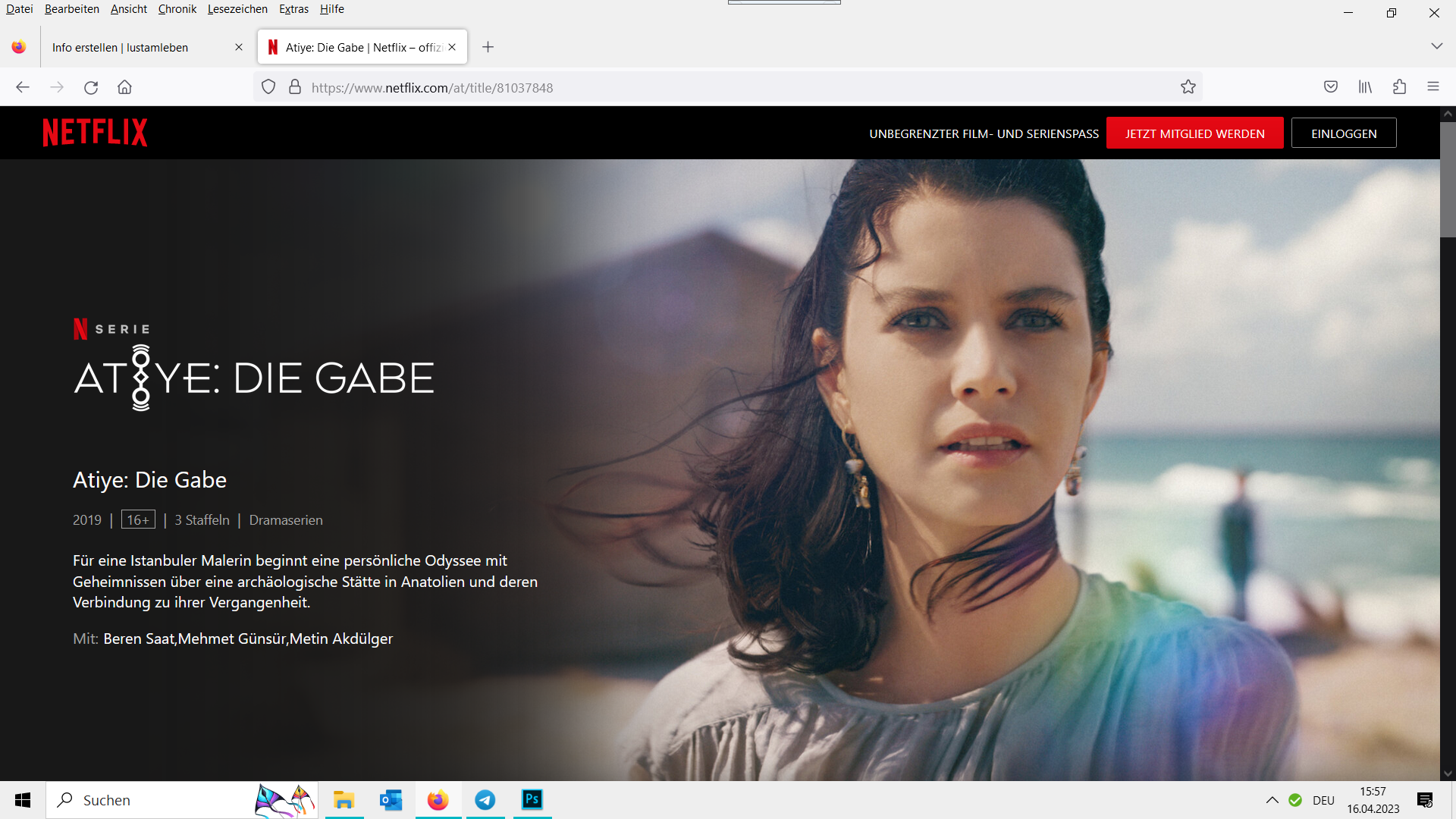This screenshot has height=819, width=1456.
Task: Open the Lesezeichen menu
Action: pyautogui.click(x=237, y=9)
